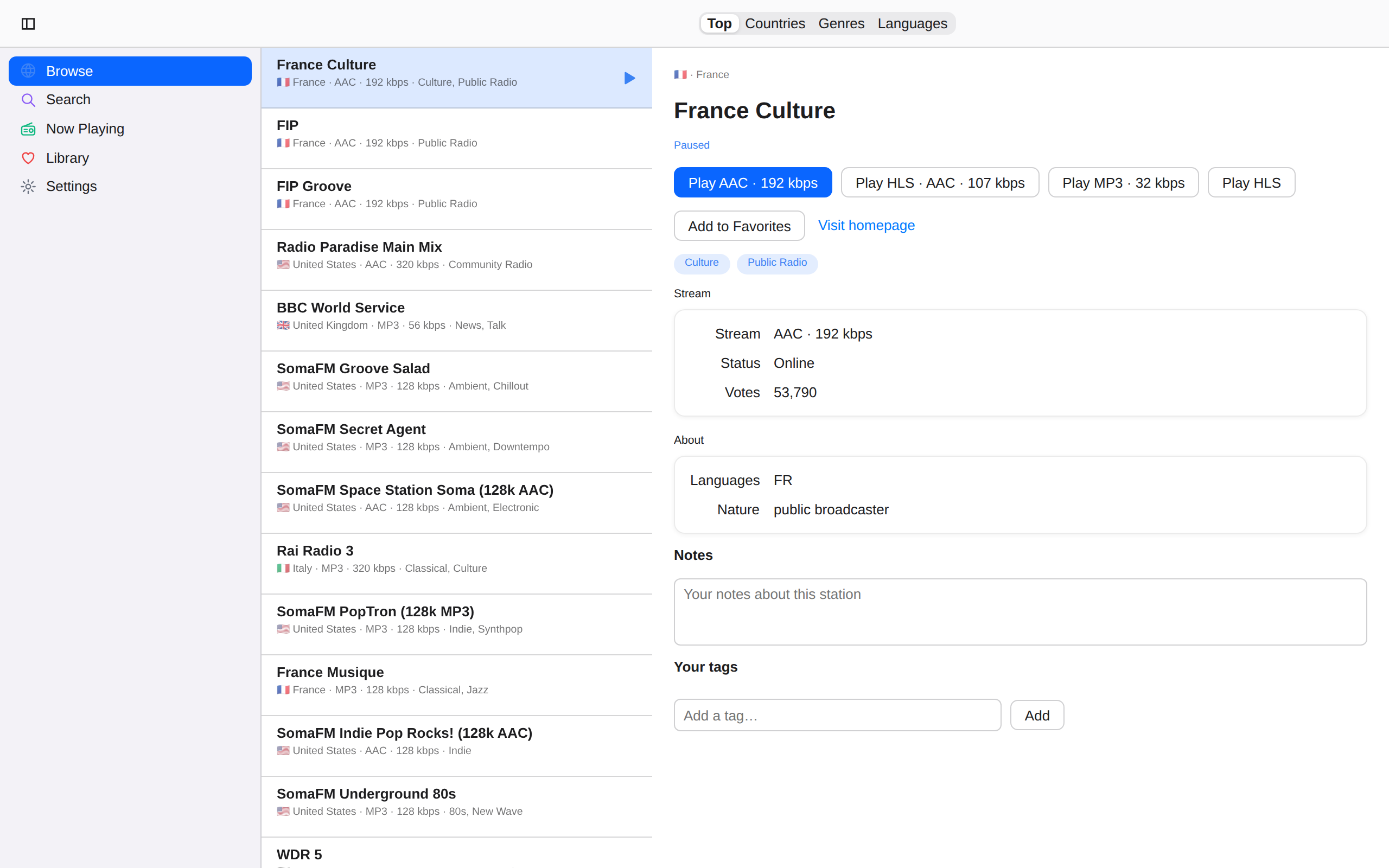Viewport: 1389px width, 868px height.
Task: Switch to the Countries tab
Action: [x=775, y=23]
